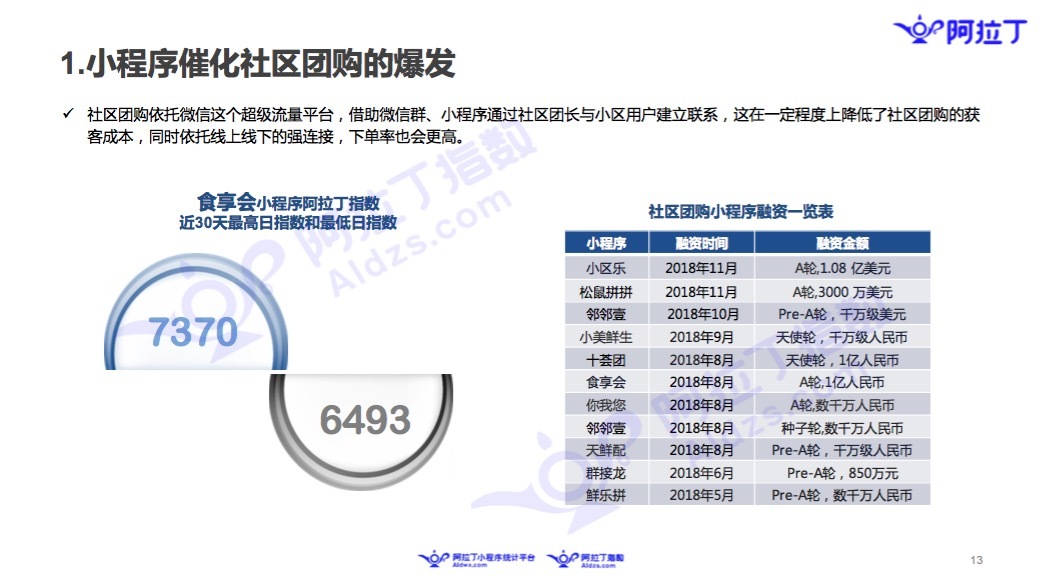Click the table title 社区团购小程序融资一览表
Screen dimensions: 1041x583
pyautogui.click(x=741, y=212)
